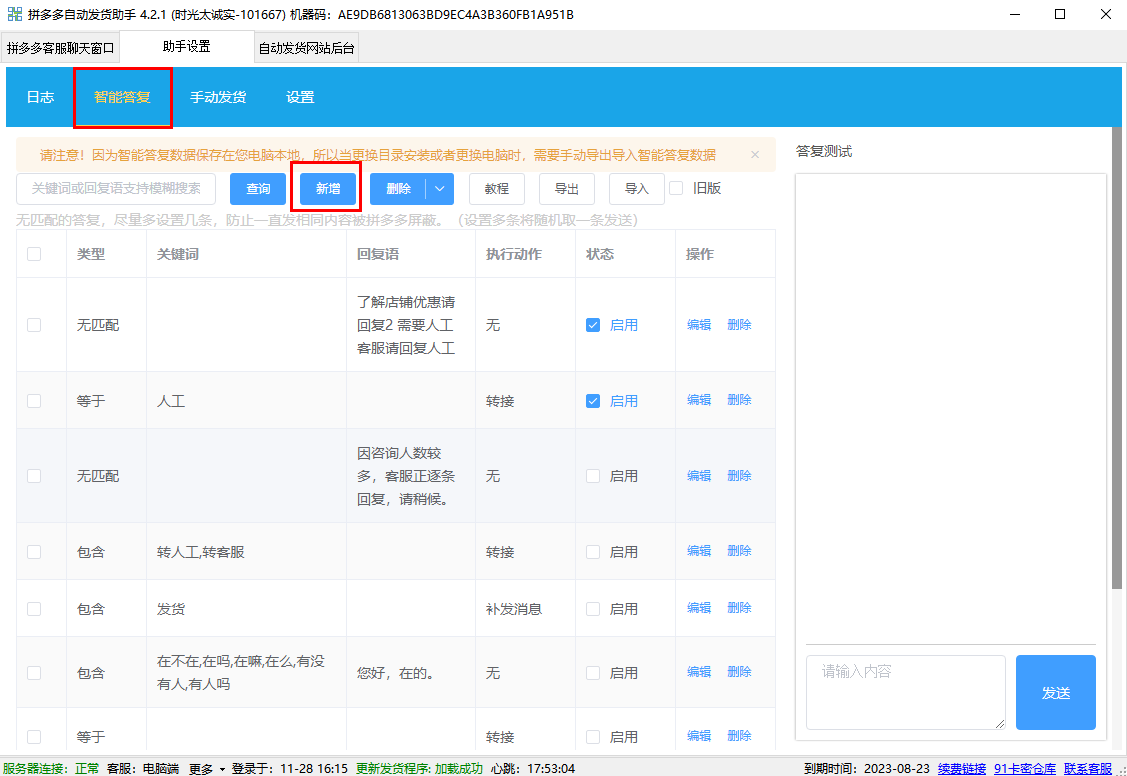1127x776 pixels.
Task: Enable 启用 status for 因咨询人数较多 row
Action: coord(593,476)
